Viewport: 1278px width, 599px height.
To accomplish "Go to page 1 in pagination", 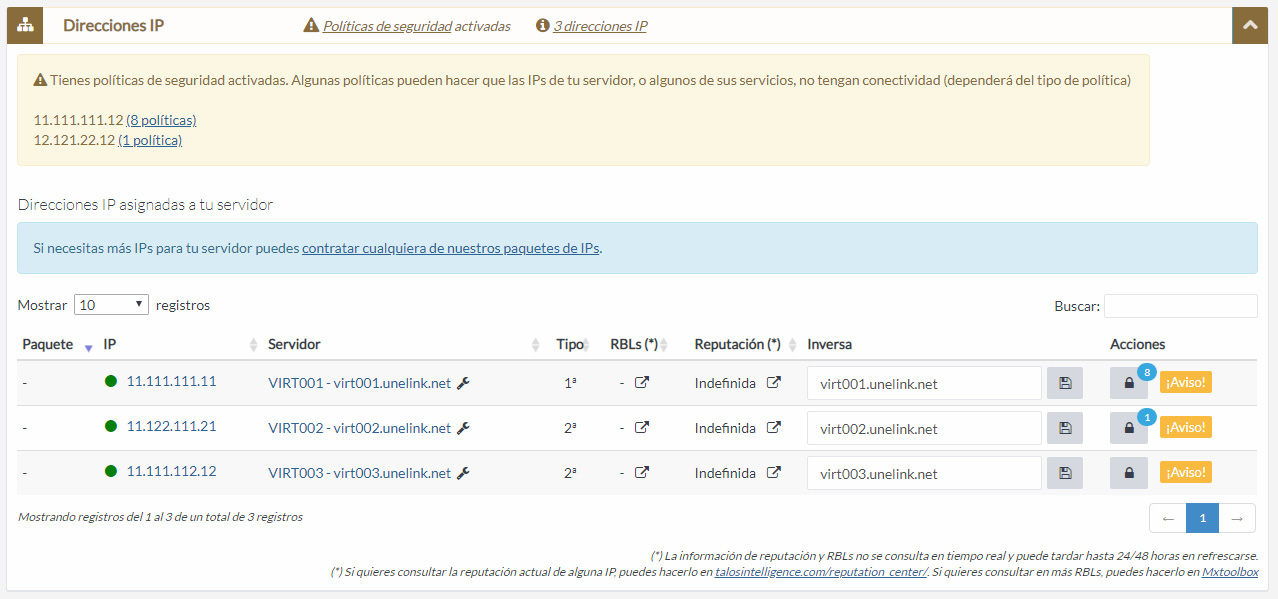I will (x=1202, y=518).
